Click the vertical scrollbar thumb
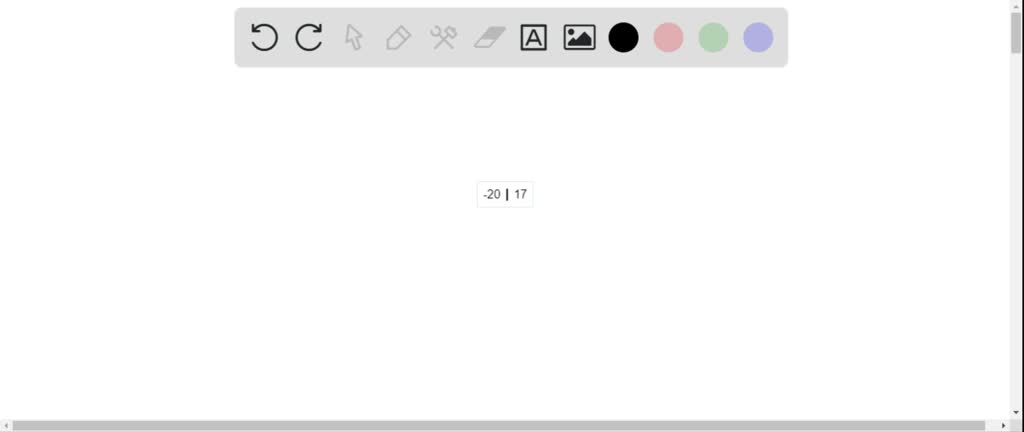The width and height of the screenshot is (1024, 432). pyautogui.click(x=1016, y=31)
